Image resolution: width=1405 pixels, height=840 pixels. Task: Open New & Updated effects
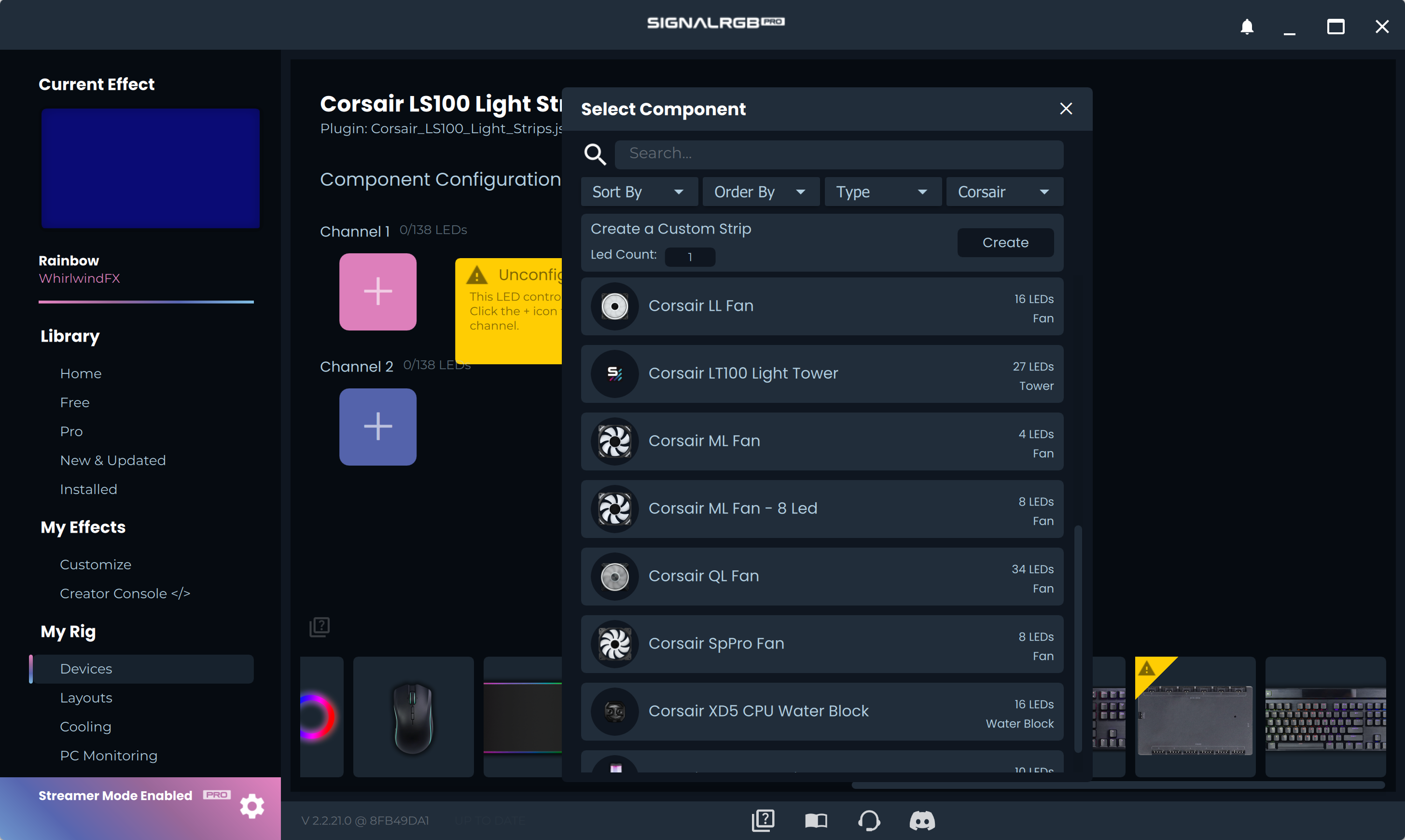[x=112, y=460]
